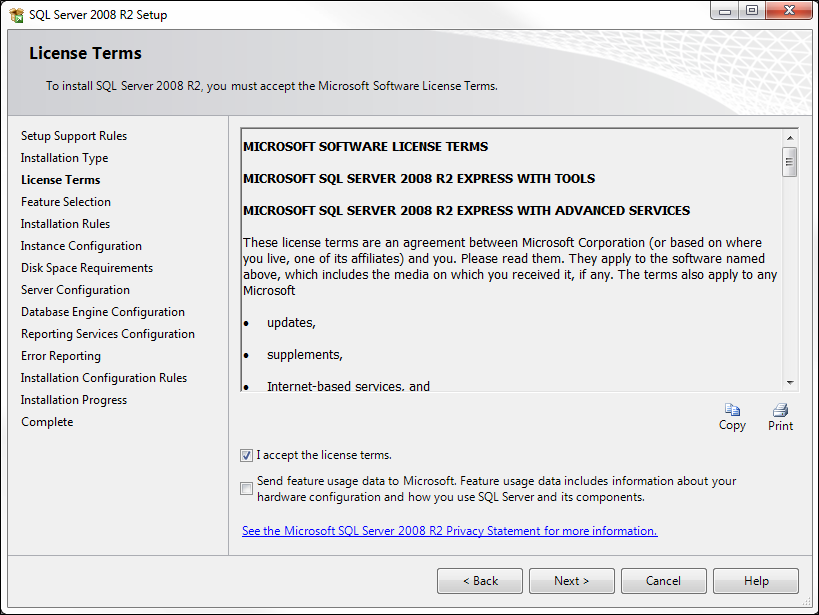Select 'License Terms' in the step list
819x615 pixels.
[61, 180]
